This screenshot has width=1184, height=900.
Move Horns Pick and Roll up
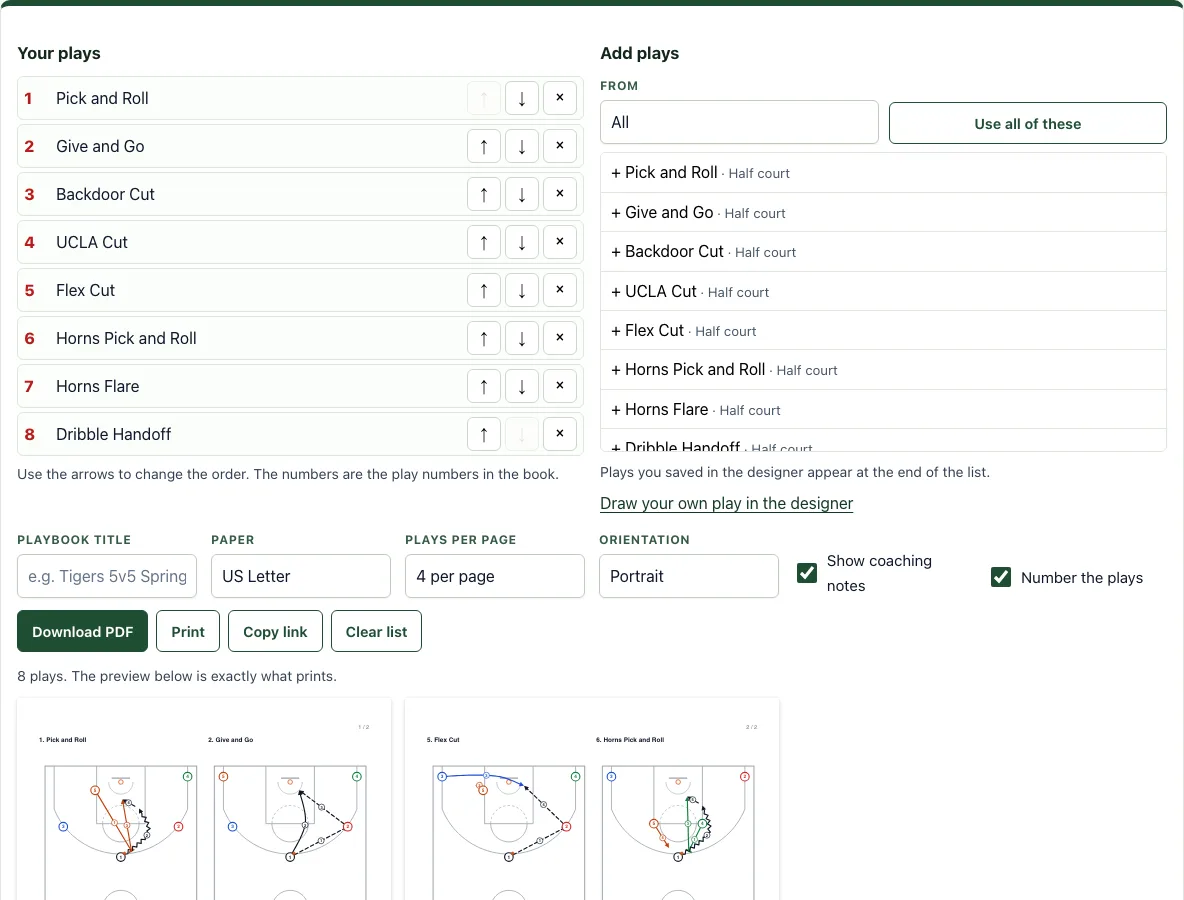(x=484, y=338)
